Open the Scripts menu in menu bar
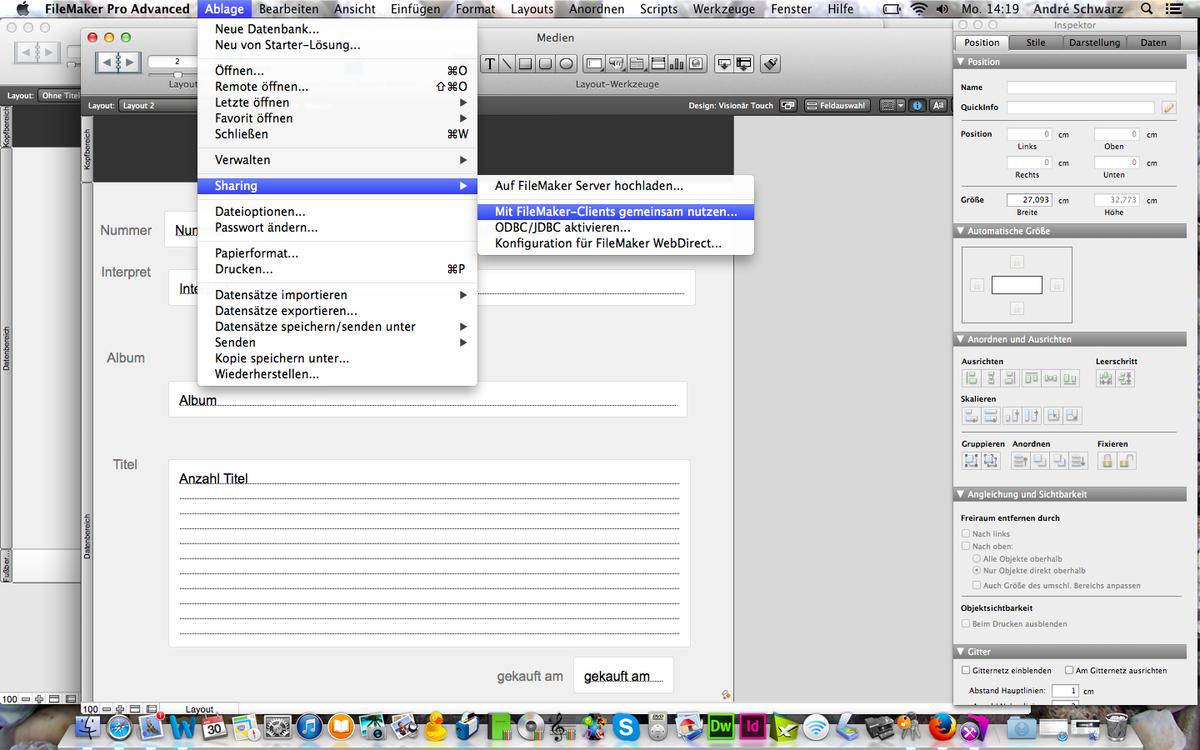 tap(659, 9)
